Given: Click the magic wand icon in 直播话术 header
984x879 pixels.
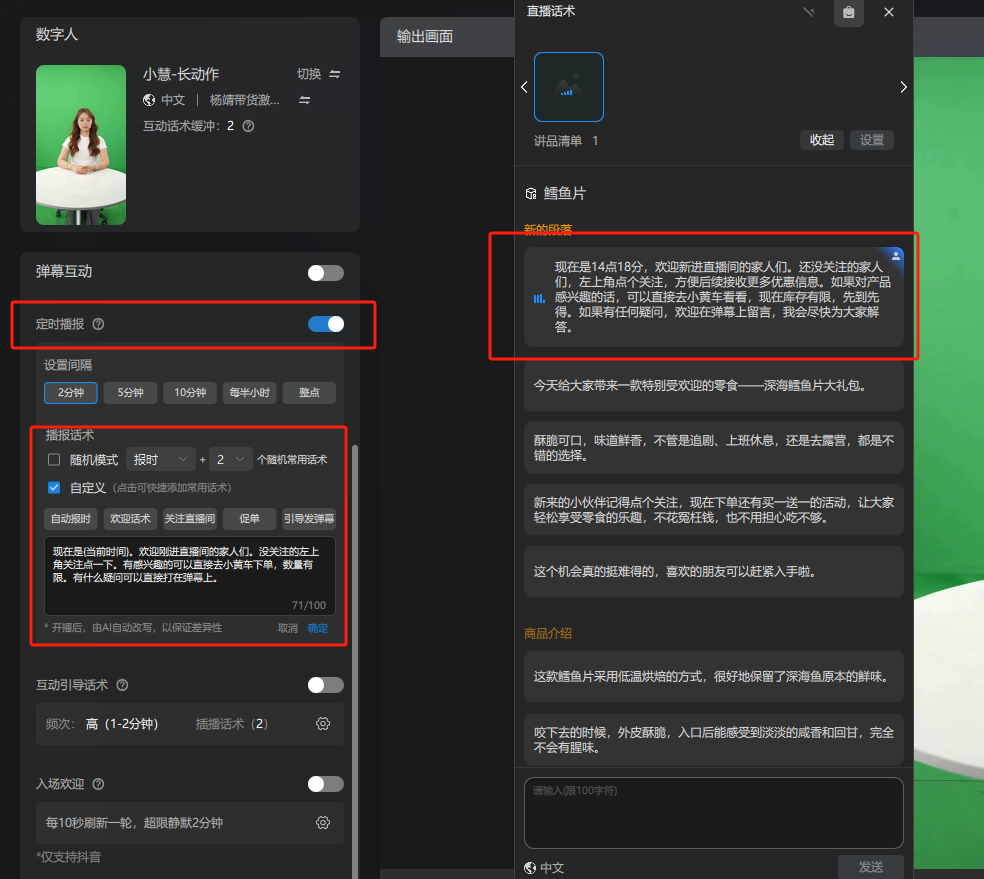Looking at the screenshot, I should (x=808, y=12).
